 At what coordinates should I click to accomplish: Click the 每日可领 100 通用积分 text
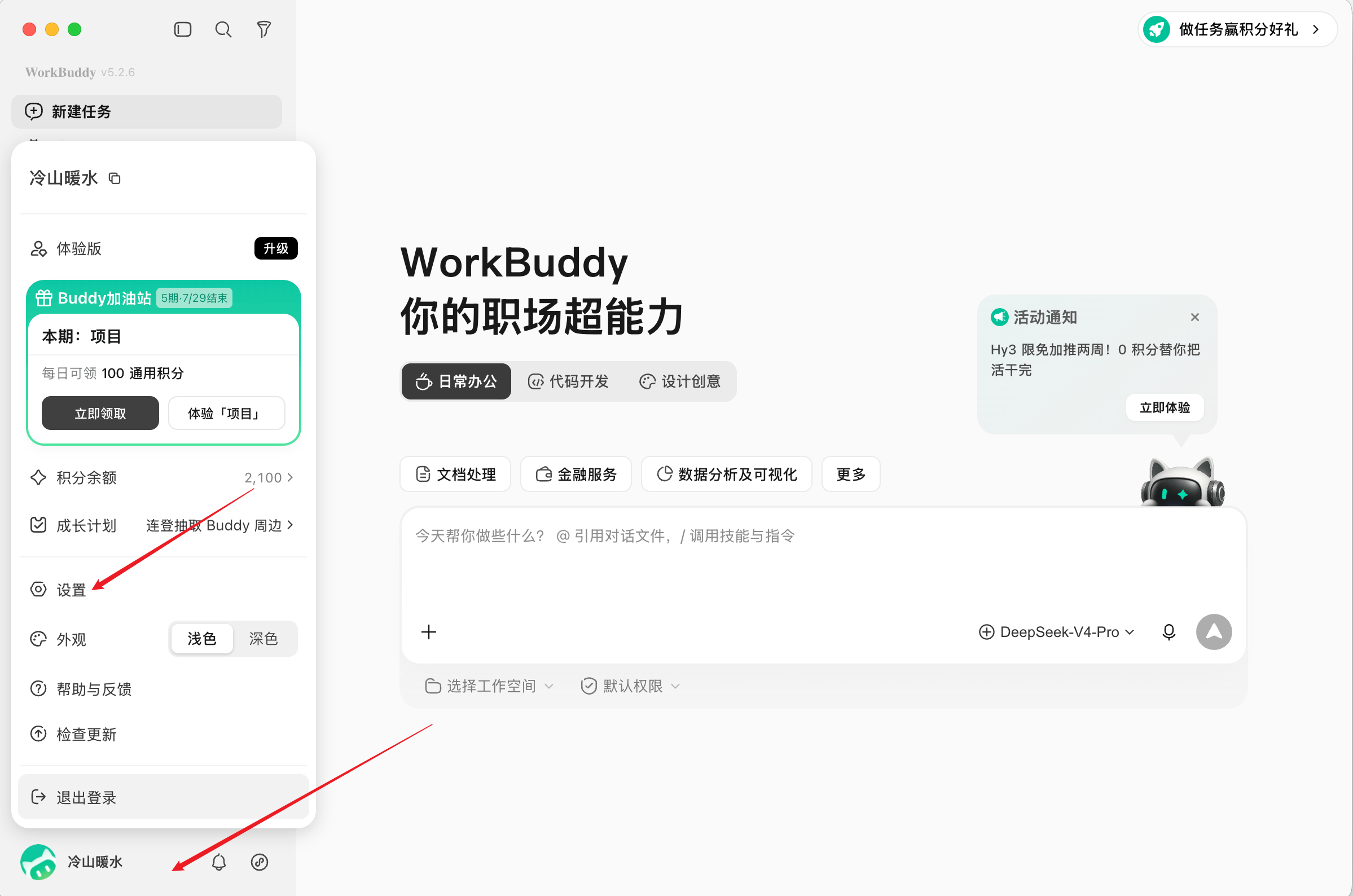point(113,373)
